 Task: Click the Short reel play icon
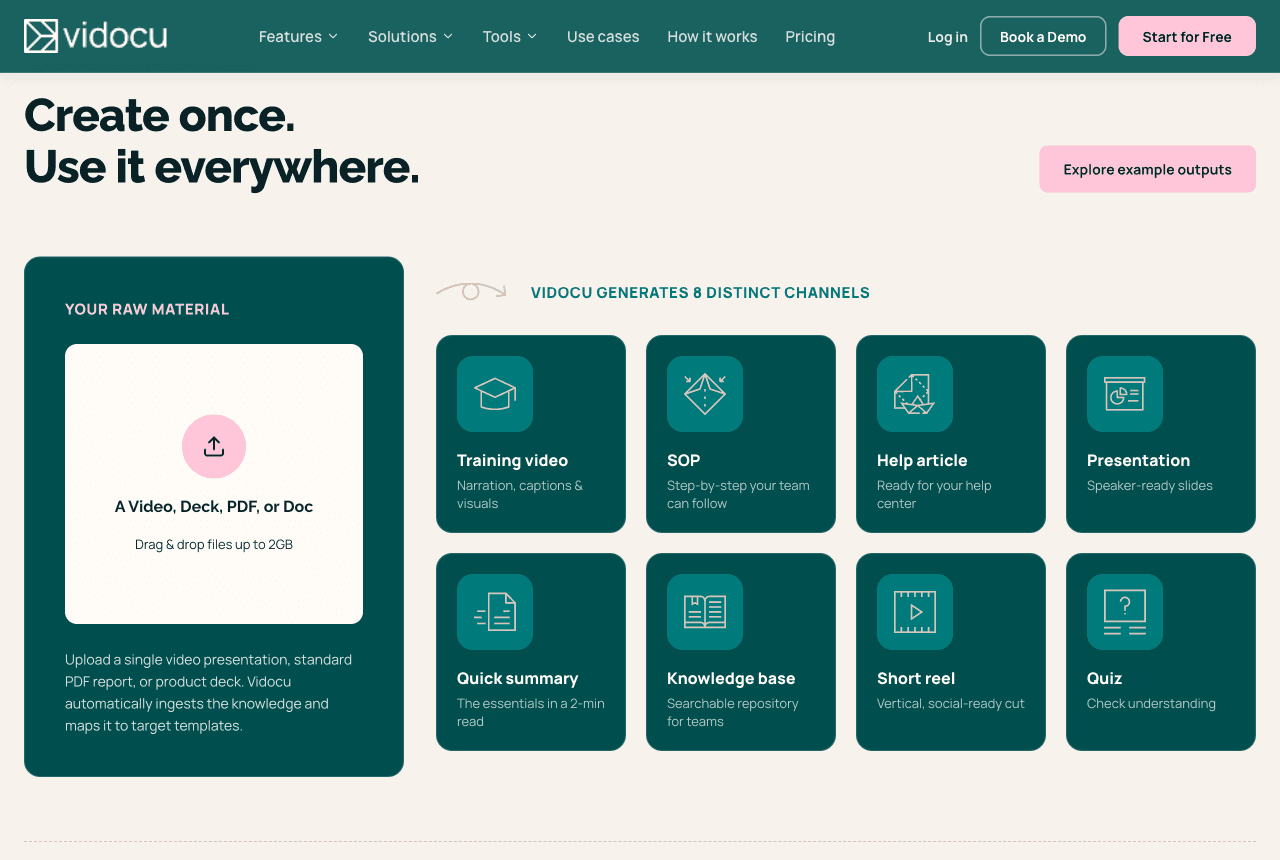pyautogui.click(x=915, y=612)
